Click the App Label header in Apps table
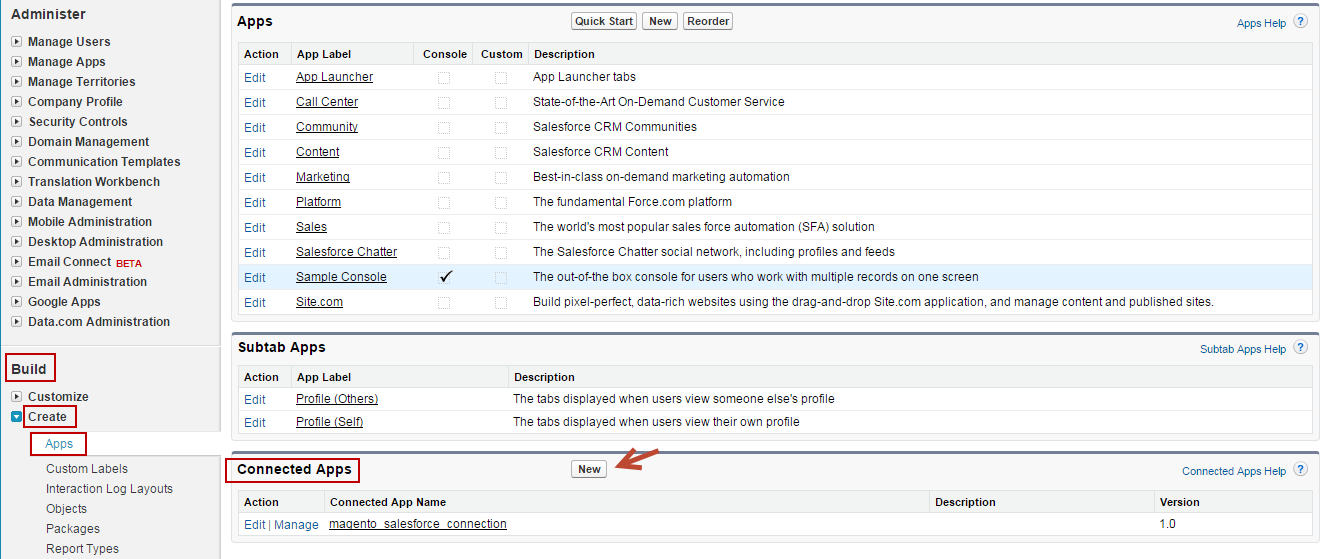 click(x=324, y=54)
